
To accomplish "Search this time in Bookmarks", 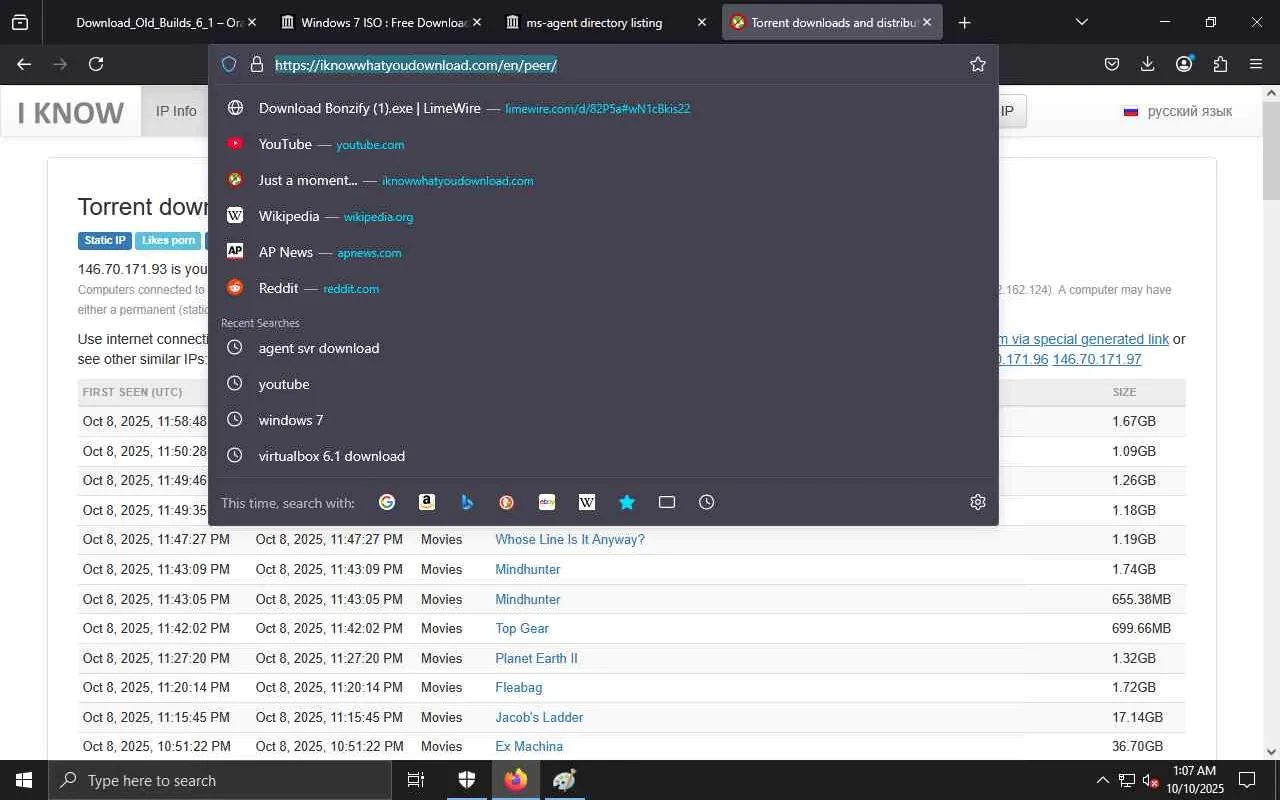I will 627,502.
